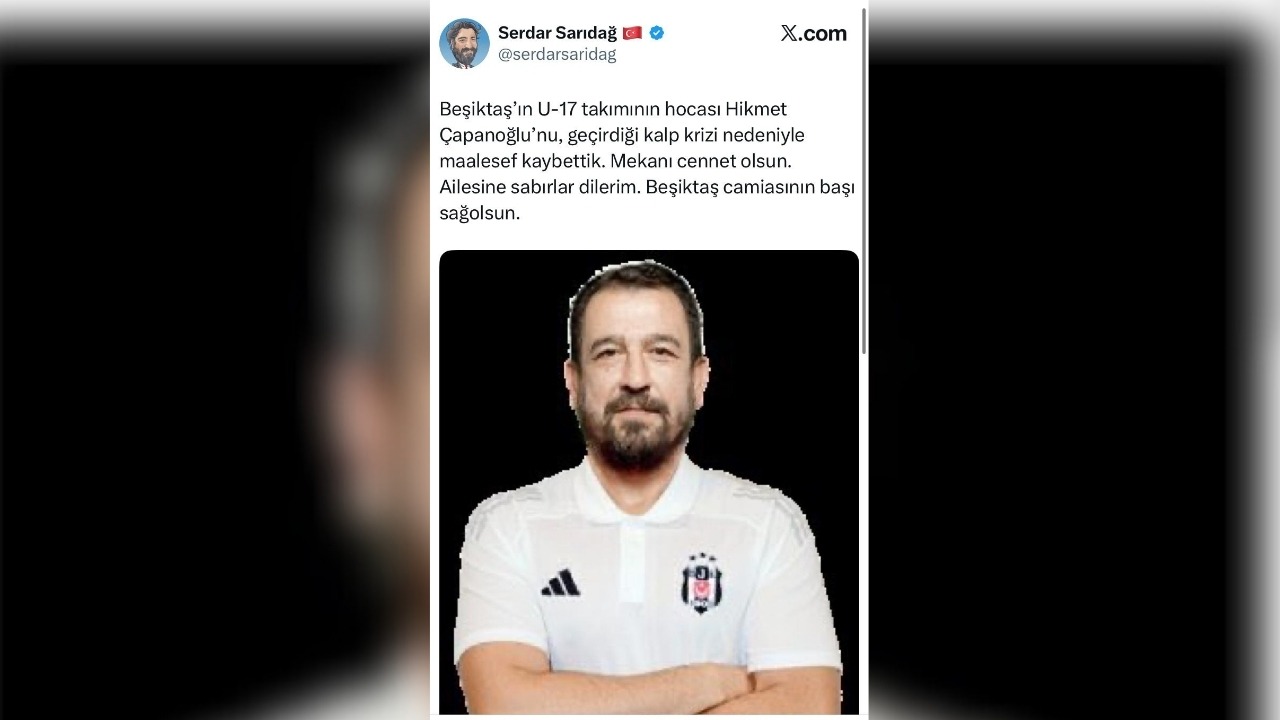Screen dimensions: 1280x720
Task: Click the X.com source label
Action: coord(813,33)
